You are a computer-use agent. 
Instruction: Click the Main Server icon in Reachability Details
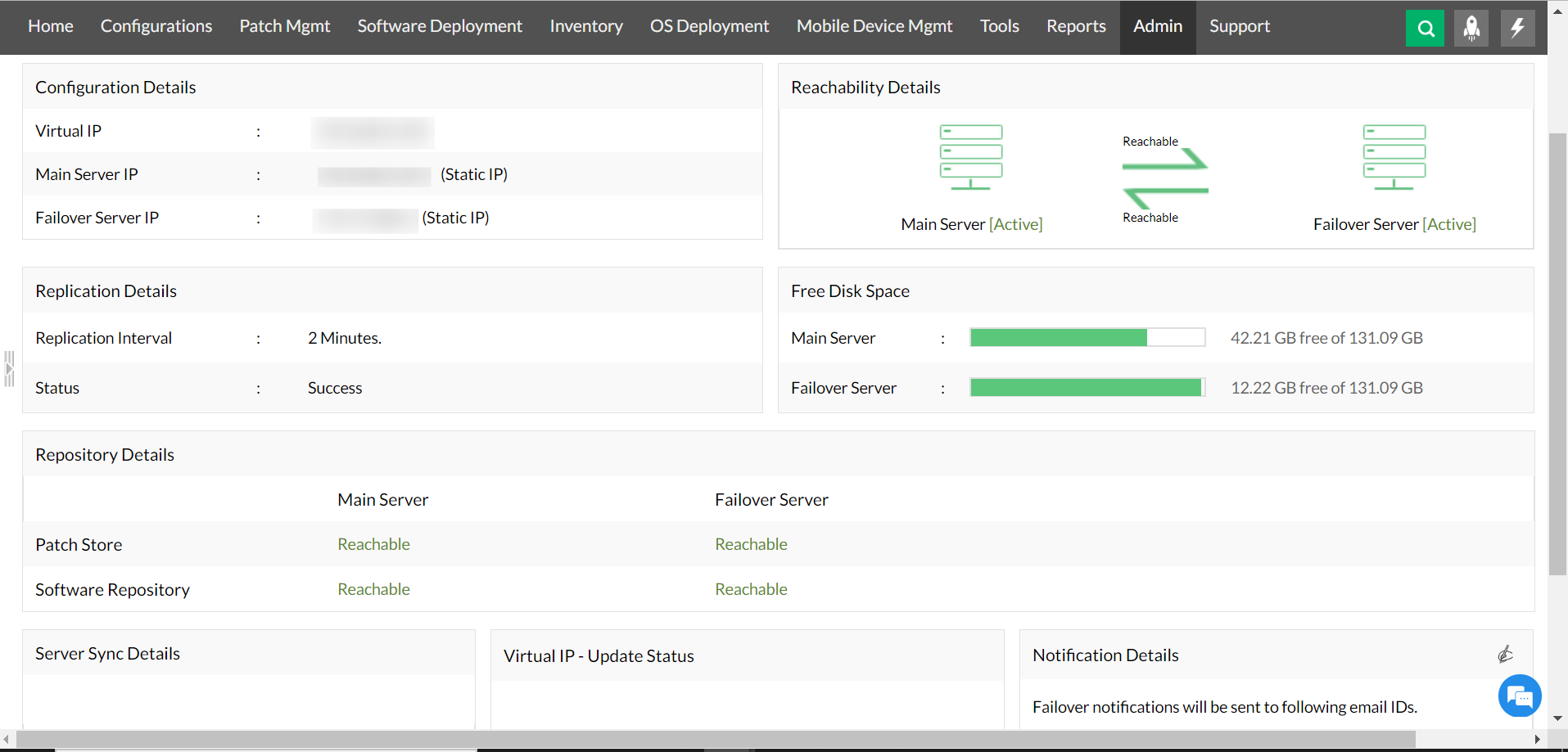971,156
